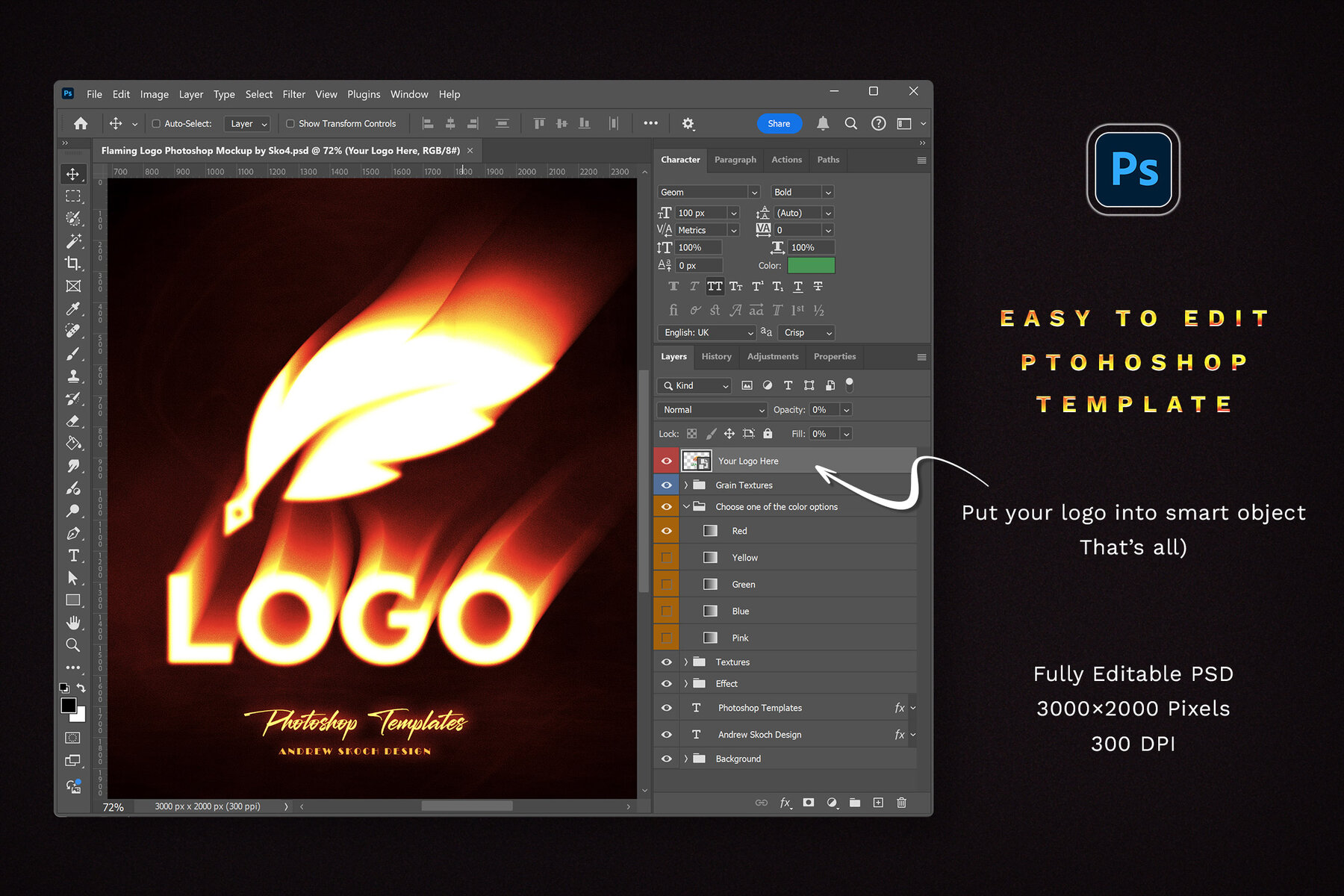Select the Eyedropper tool
The width and height of the screenshot is (1344, 896).
(73, 308)
